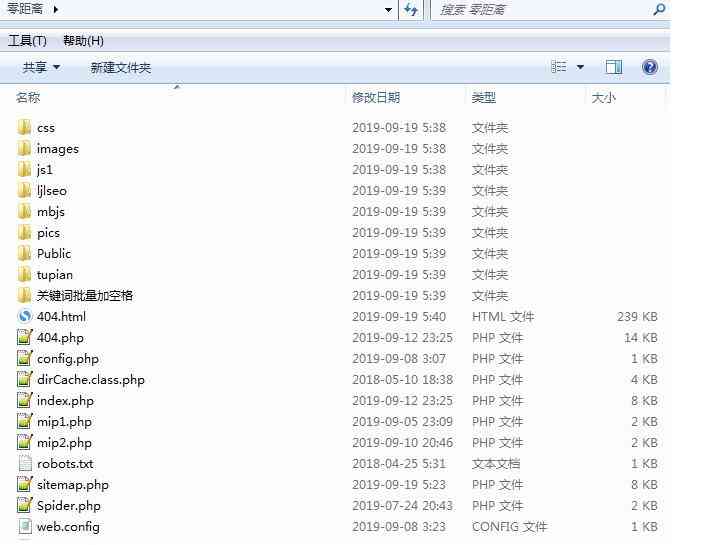This screenshot has height=545, width=710.
Task: Select the file name dirCache.class.php
Action: click(x=91, y=379)
